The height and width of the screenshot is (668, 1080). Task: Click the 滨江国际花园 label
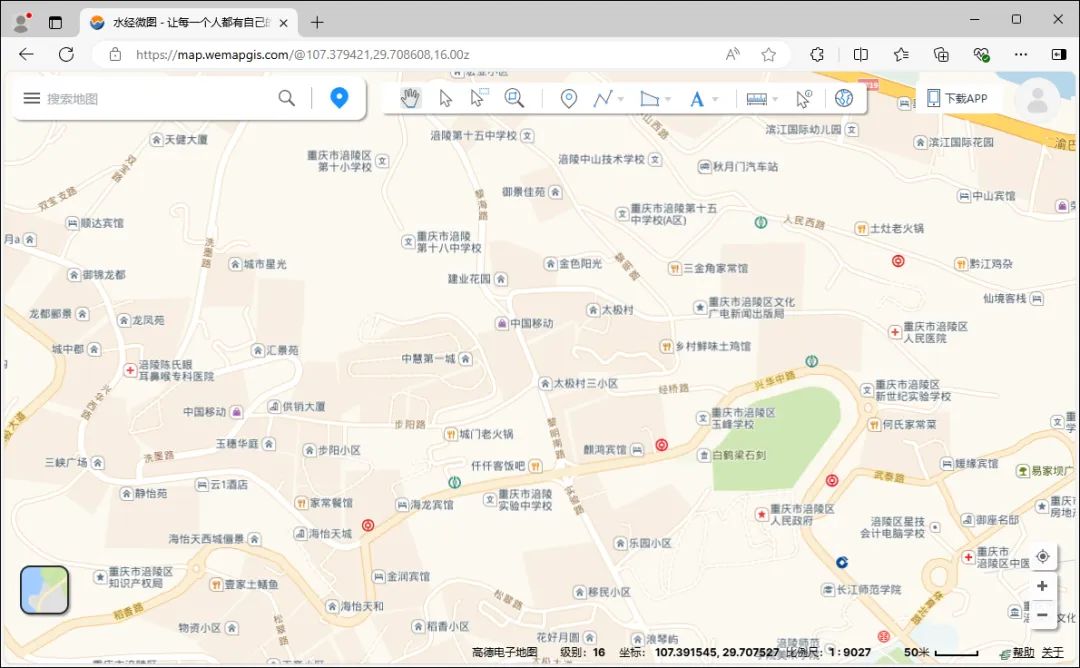(x=962, y=142)
